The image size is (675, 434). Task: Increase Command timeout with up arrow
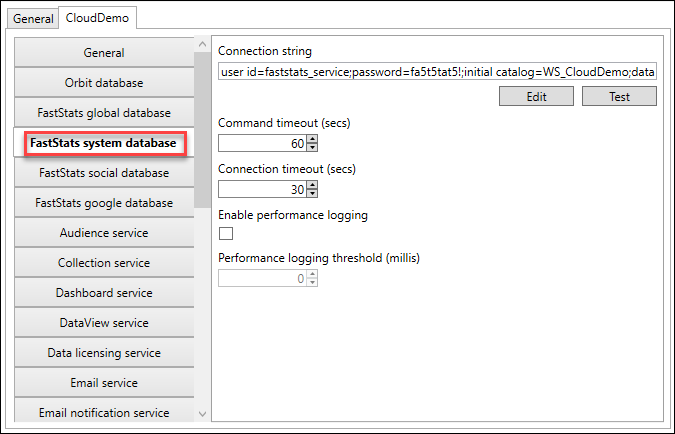tap(313, 139)
